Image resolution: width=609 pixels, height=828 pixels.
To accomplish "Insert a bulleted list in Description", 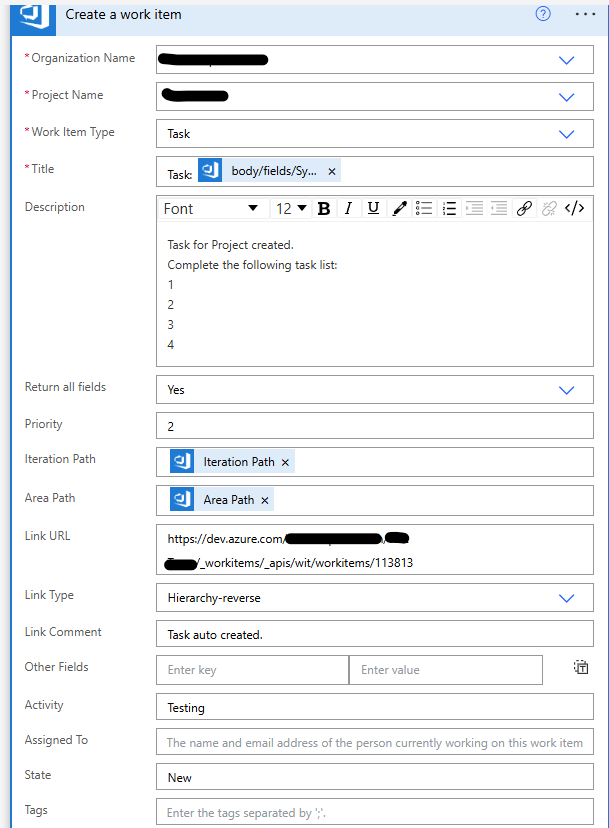I will [424, 209].
